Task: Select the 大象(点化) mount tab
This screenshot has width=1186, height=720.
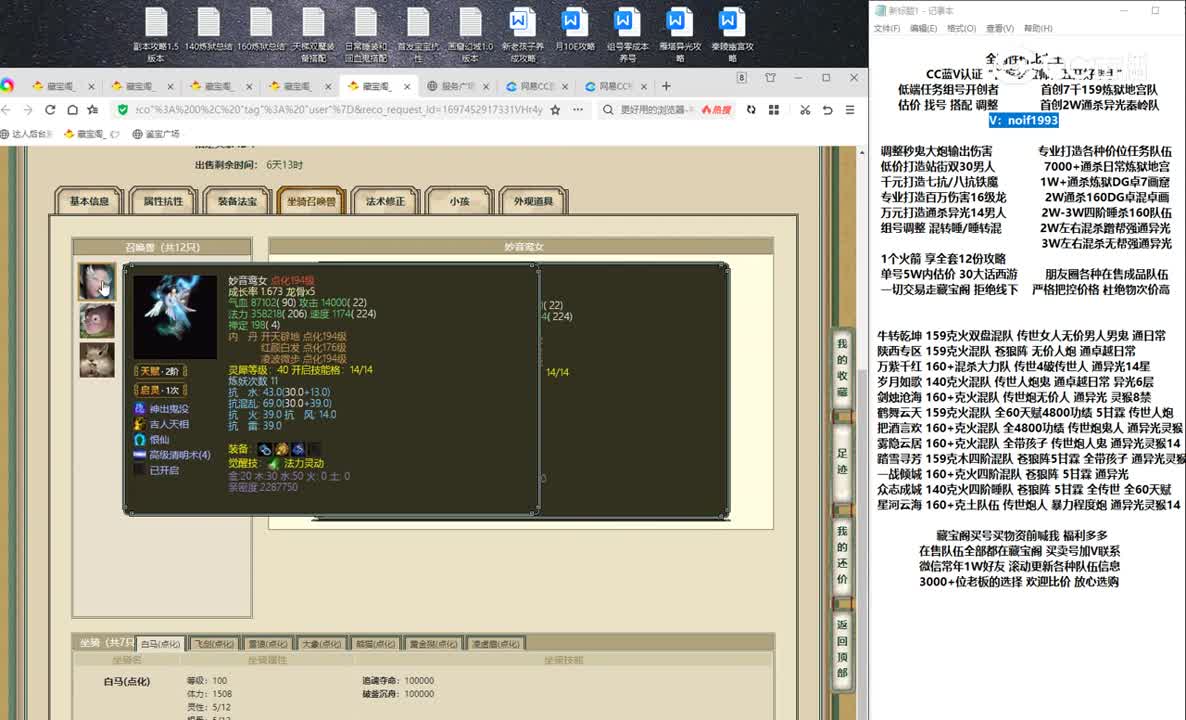Action: click(321, 644)
